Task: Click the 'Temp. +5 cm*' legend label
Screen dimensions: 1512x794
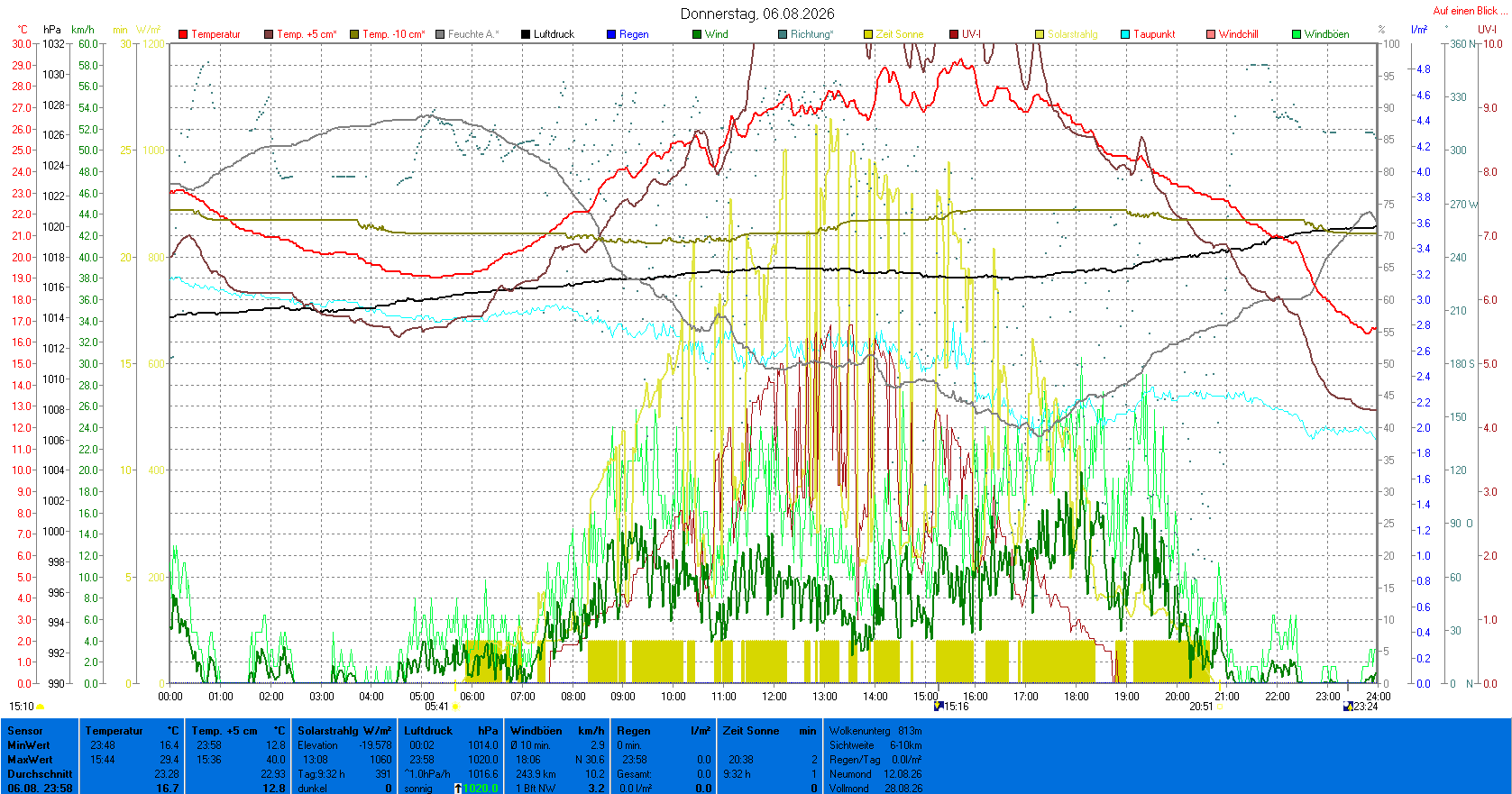Action: pyautogui.click(x=307, y=34)
